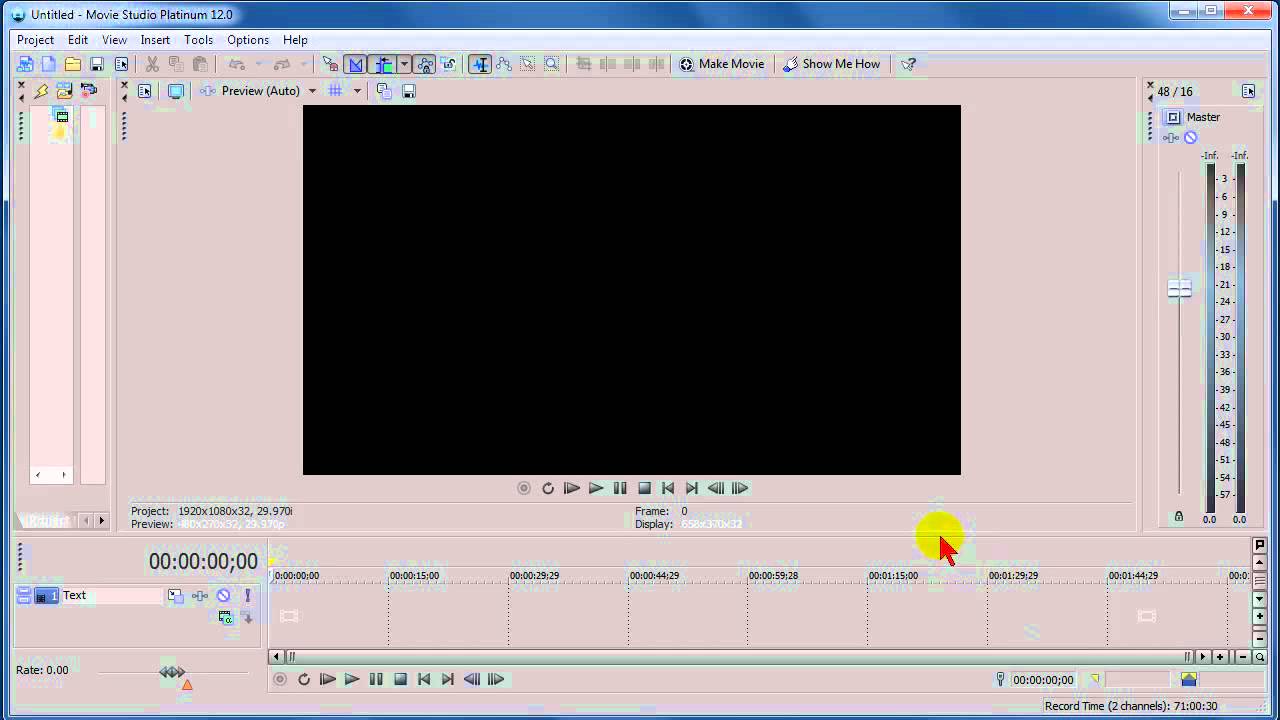Viewport: 1280px width, 720px height.
Task: Click the timeline horizontal scrollbar
Action: [x=739, y=657]
